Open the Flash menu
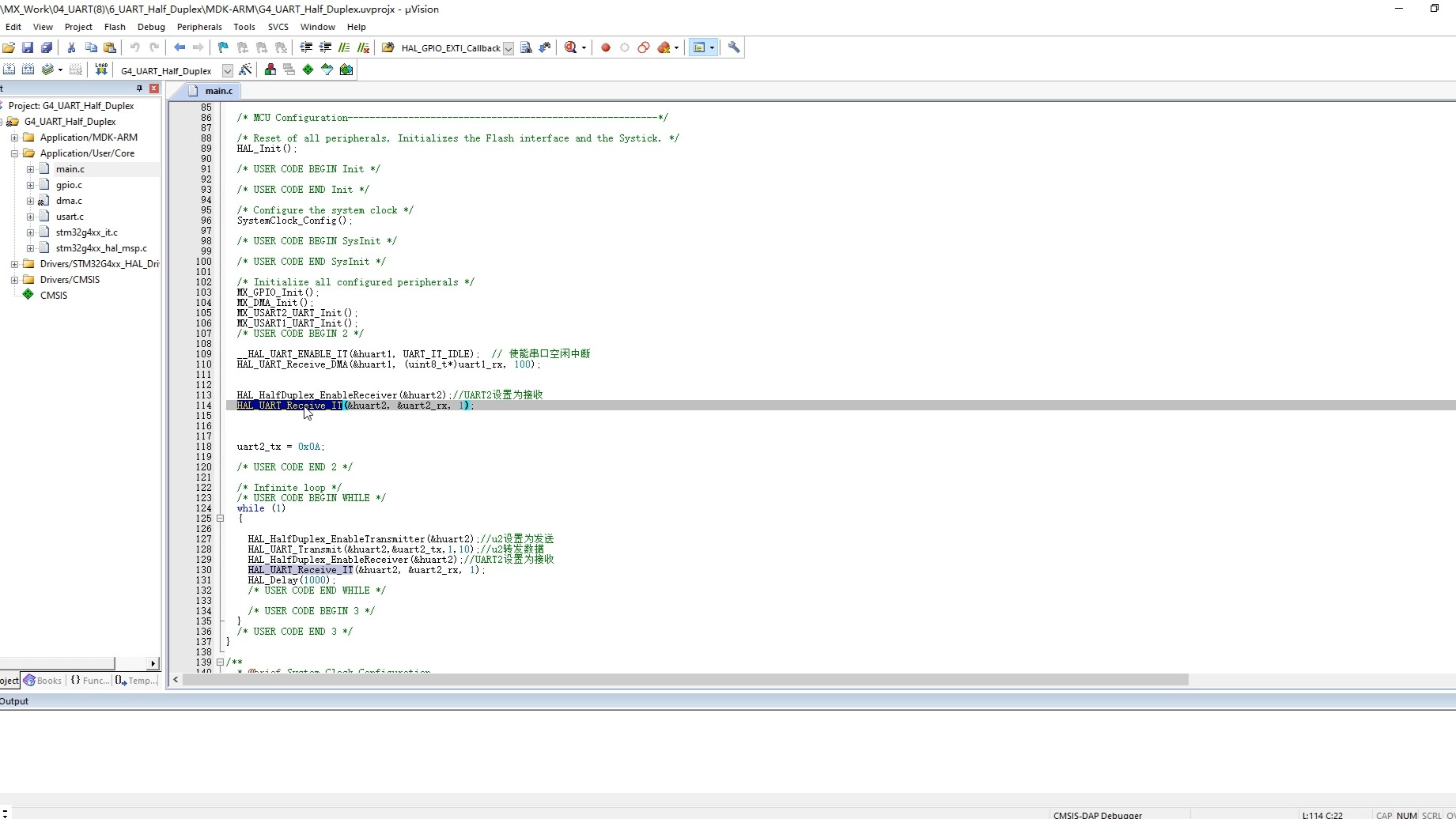The height and width of the screenshot is (819, 1456). [x=115, y=27]
